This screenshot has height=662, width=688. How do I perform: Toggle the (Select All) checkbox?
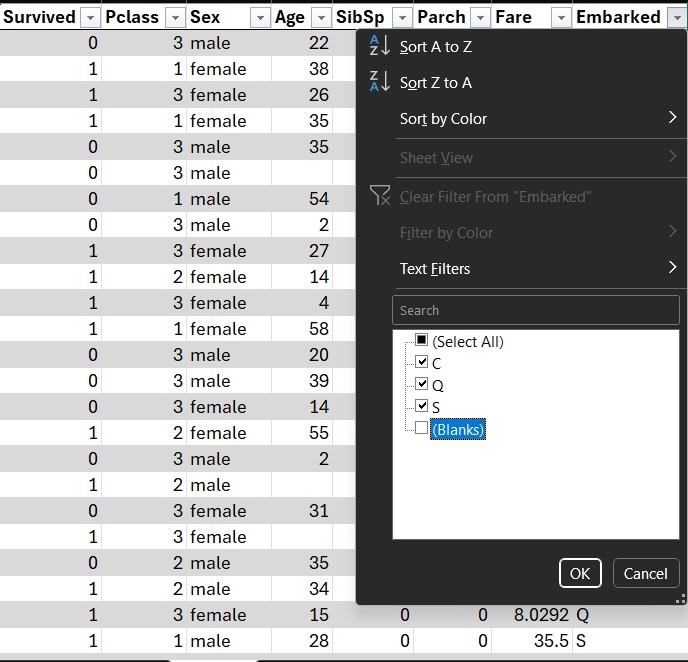coord(422,341)
